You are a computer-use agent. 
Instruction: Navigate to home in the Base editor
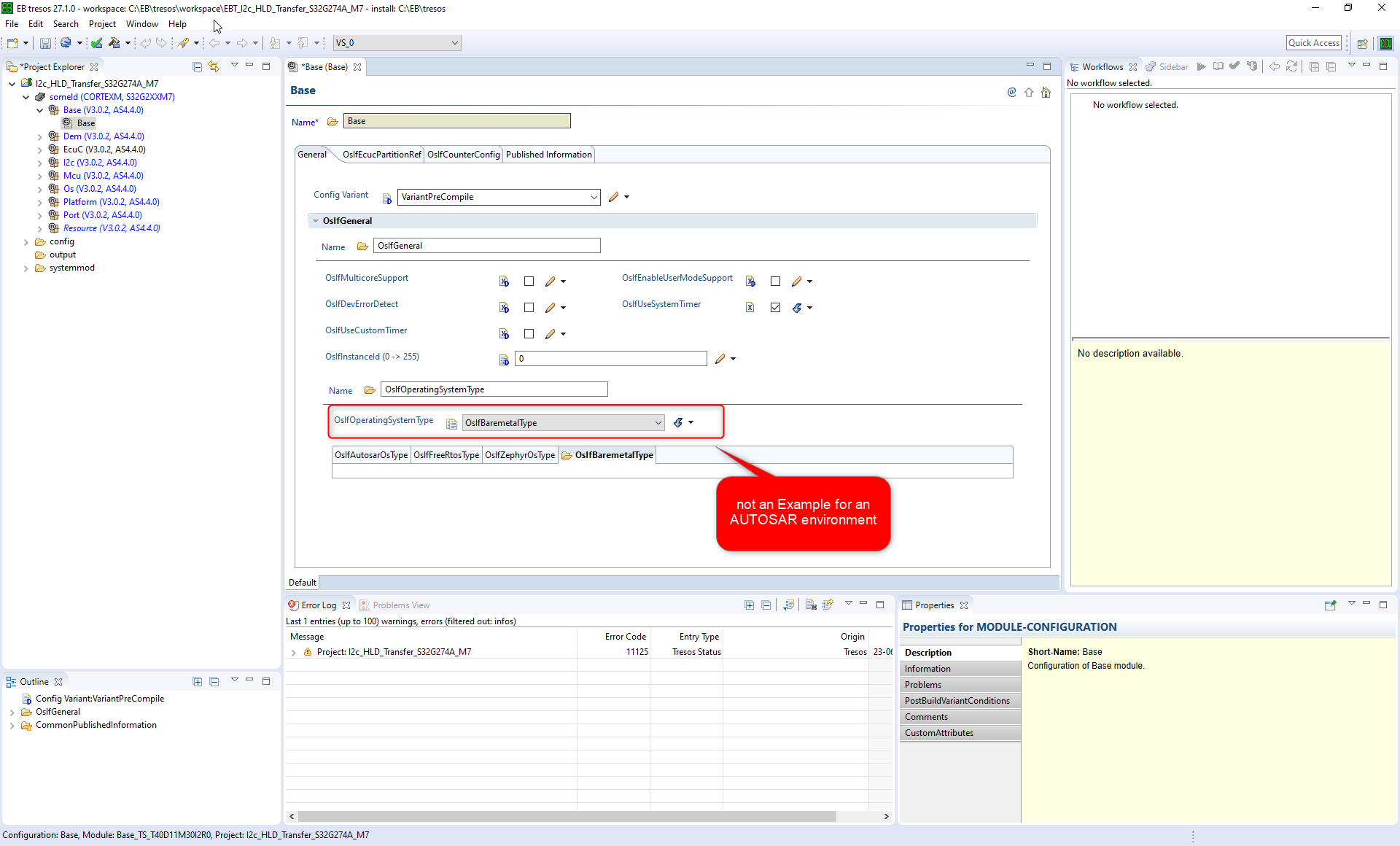pos(1046,93)
